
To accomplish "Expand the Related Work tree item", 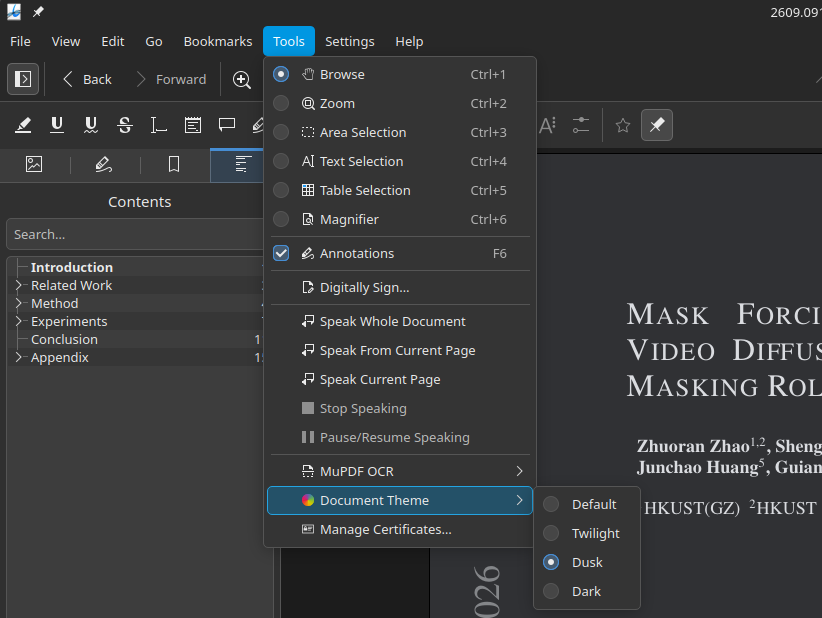I will [x=18, y=285].
